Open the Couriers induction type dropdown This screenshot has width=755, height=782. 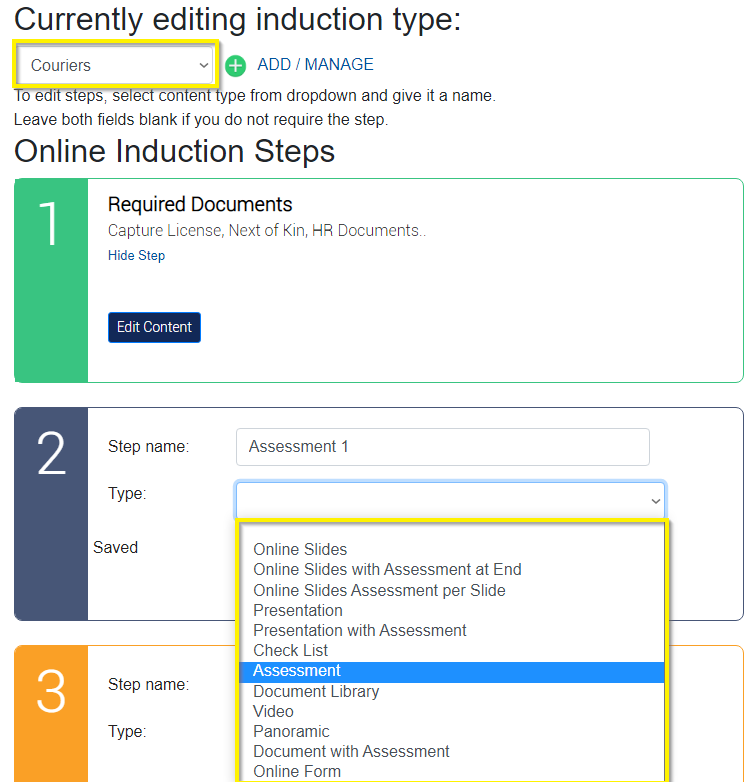[x=116, y=65]
